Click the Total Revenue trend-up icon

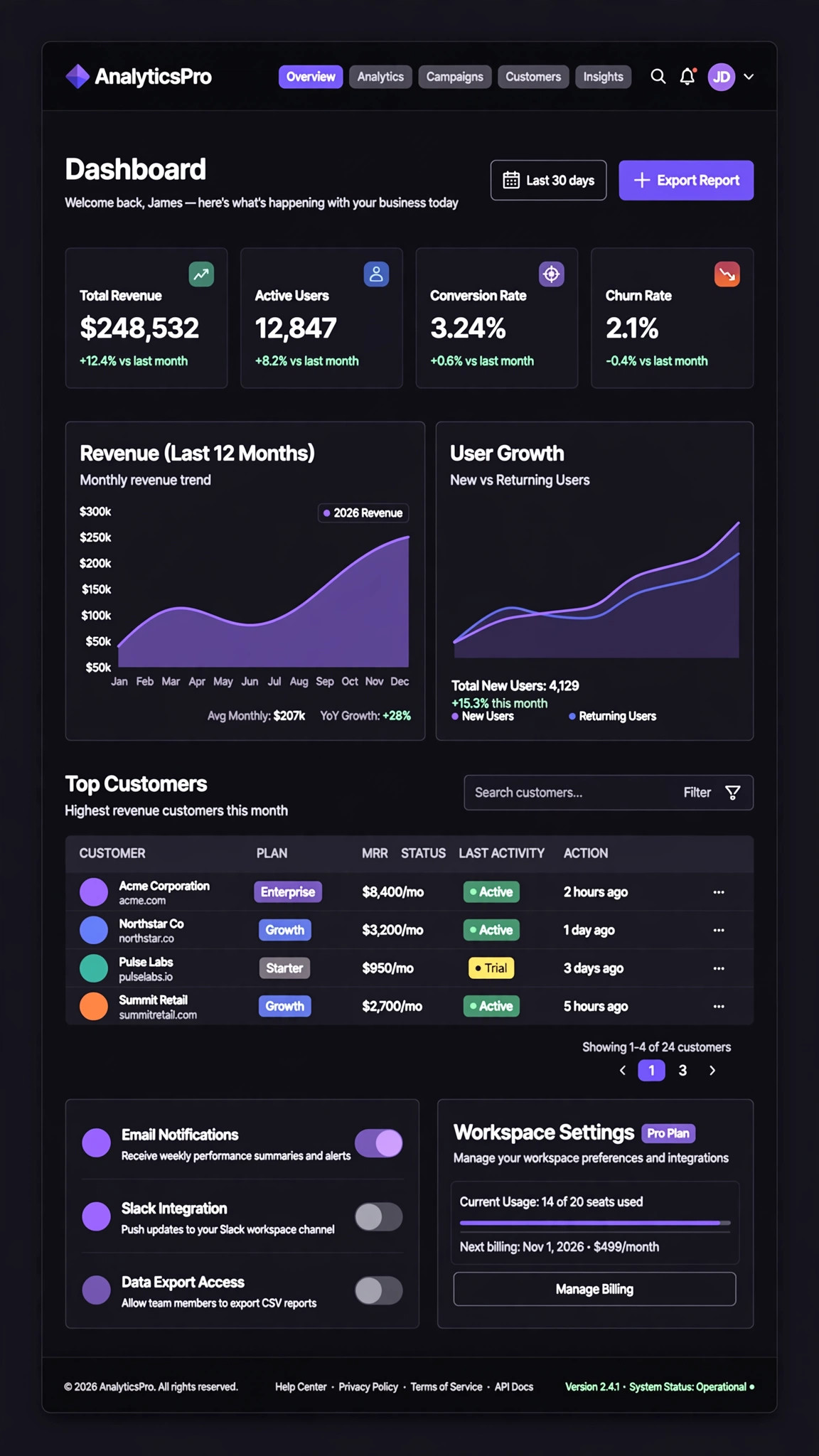201,274
